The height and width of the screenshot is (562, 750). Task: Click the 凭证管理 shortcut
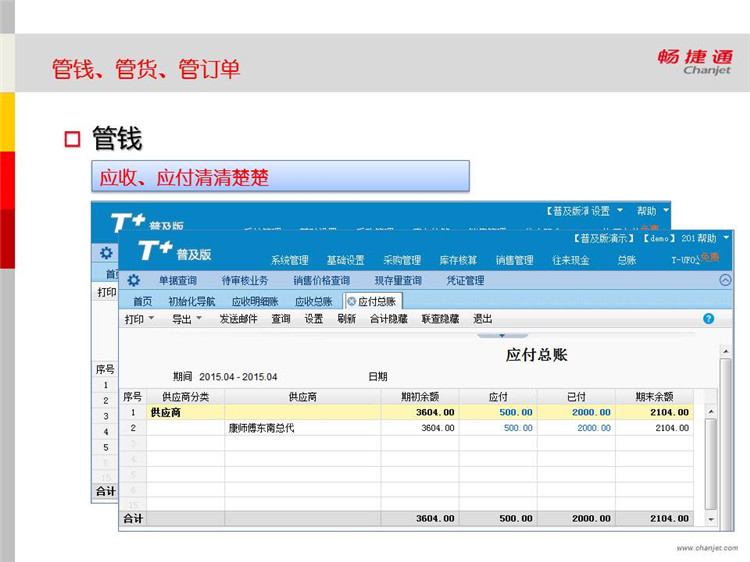tap(465, 281)
